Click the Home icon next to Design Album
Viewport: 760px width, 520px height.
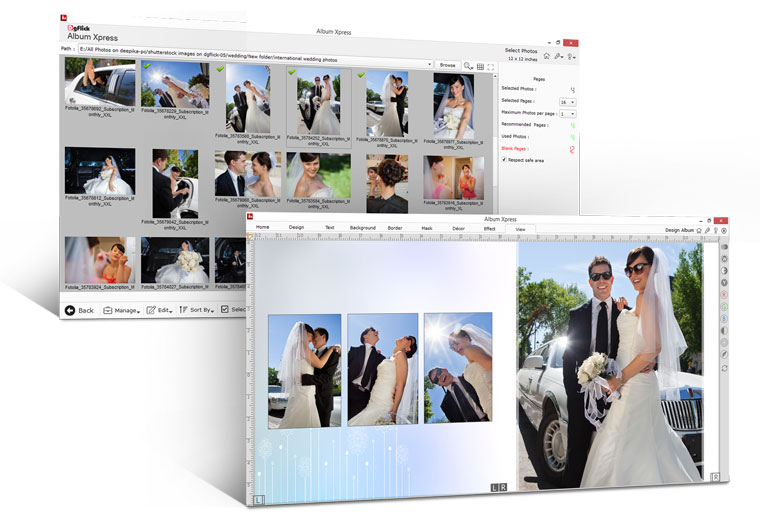(x=699, y=230)
